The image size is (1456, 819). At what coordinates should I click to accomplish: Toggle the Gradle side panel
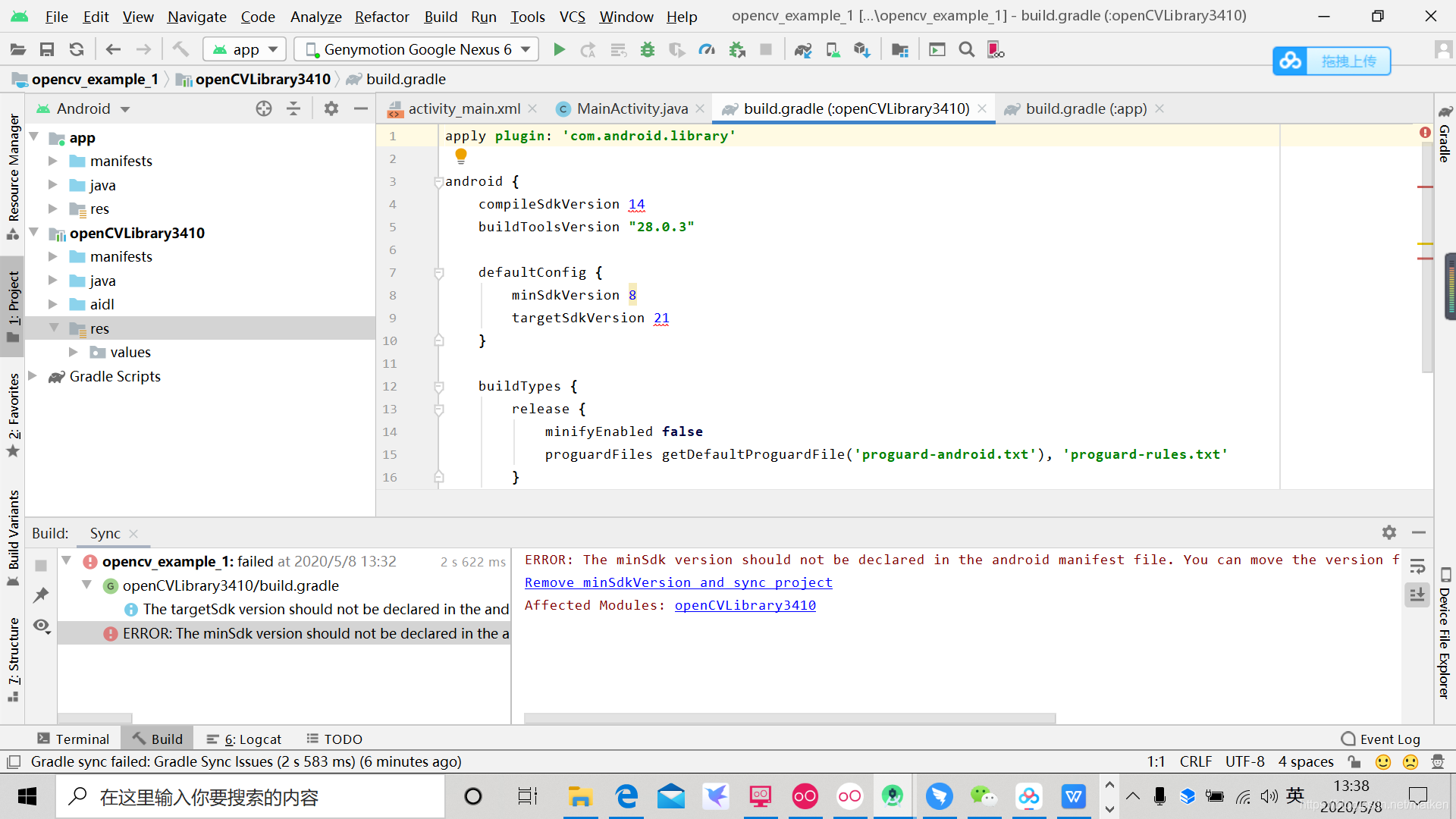tap(1445, 135)
